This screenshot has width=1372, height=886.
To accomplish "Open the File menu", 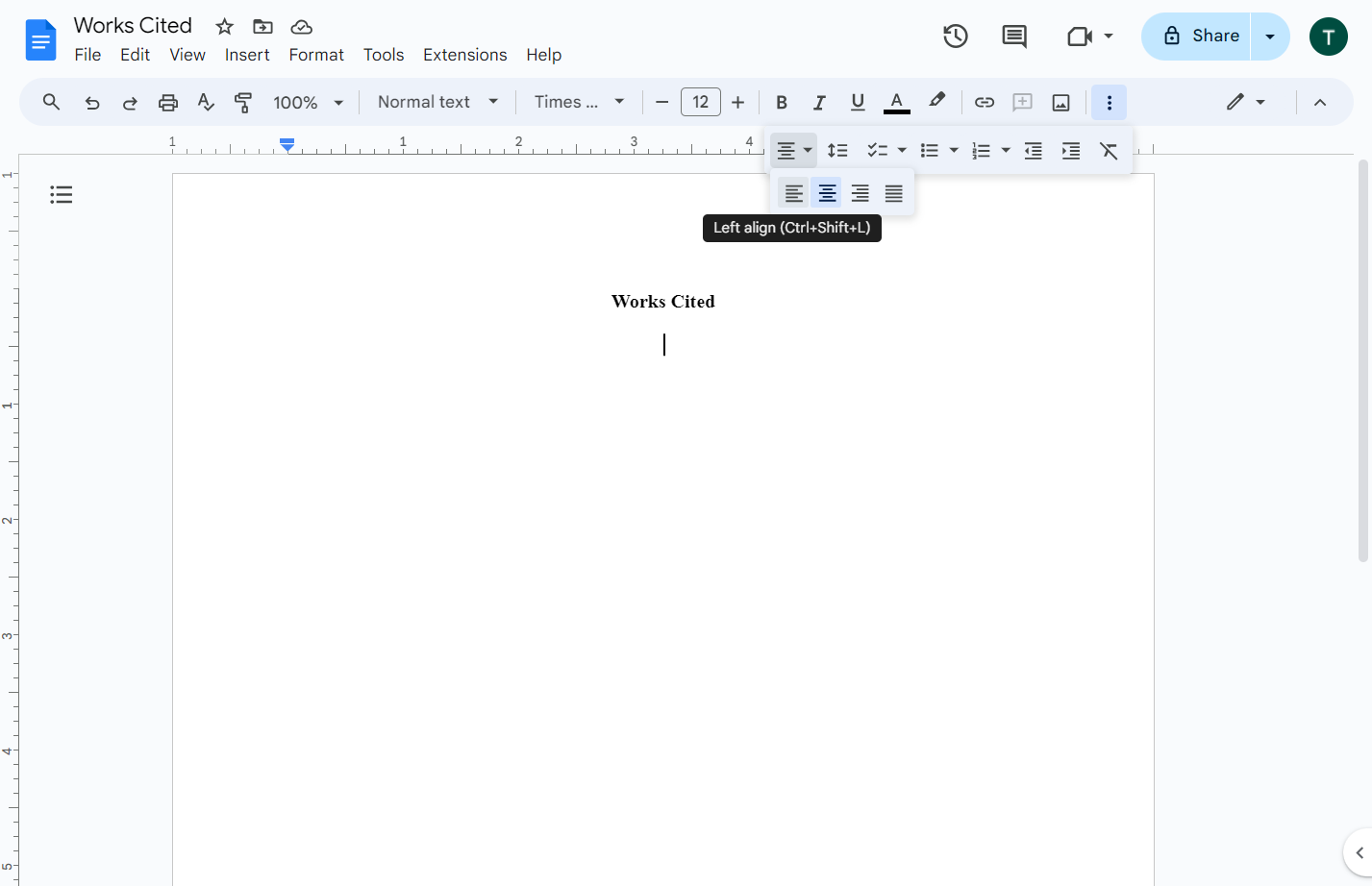I will pyautogui.click(x=87, y=55).
